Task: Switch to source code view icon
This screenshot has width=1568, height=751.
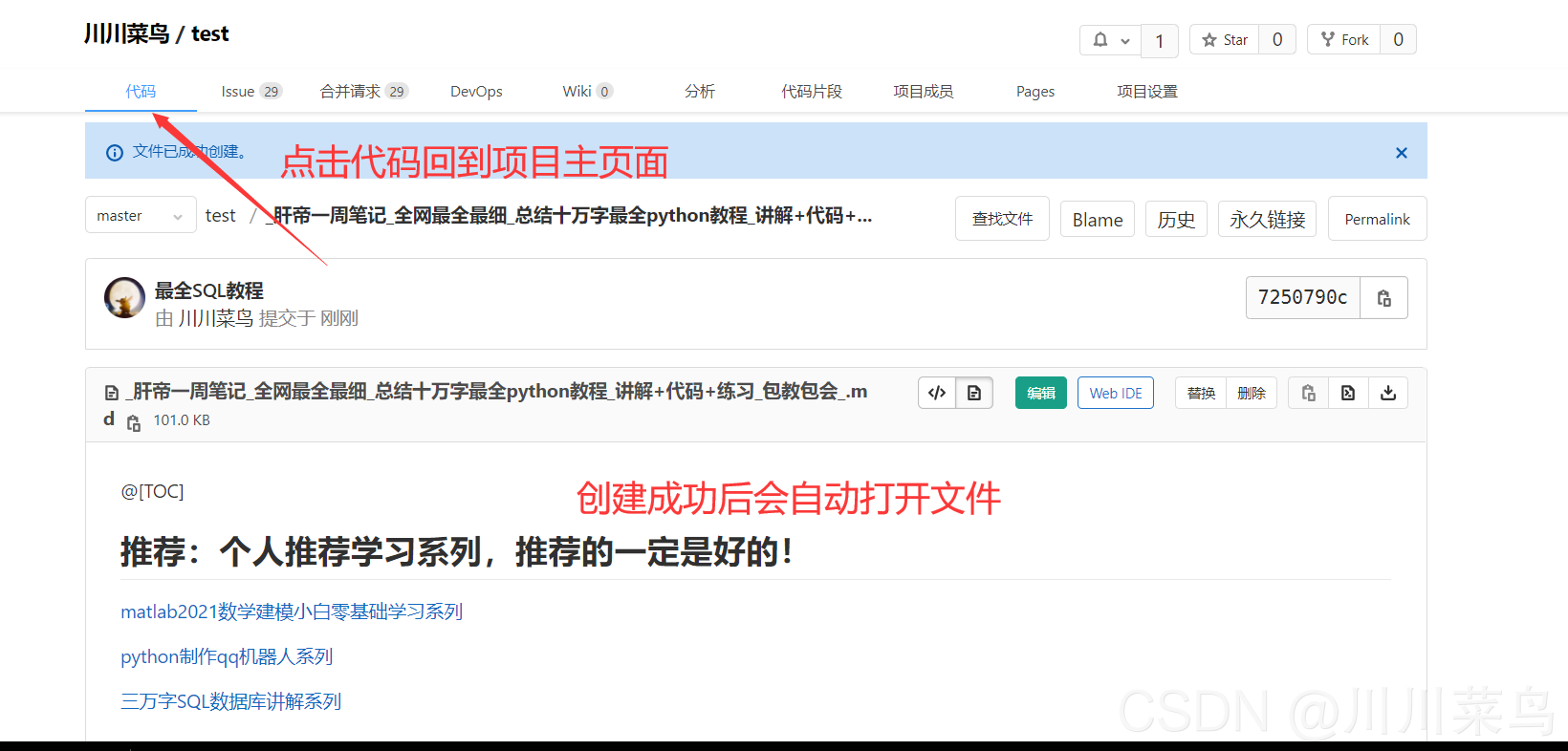Action: coord(937,393)
